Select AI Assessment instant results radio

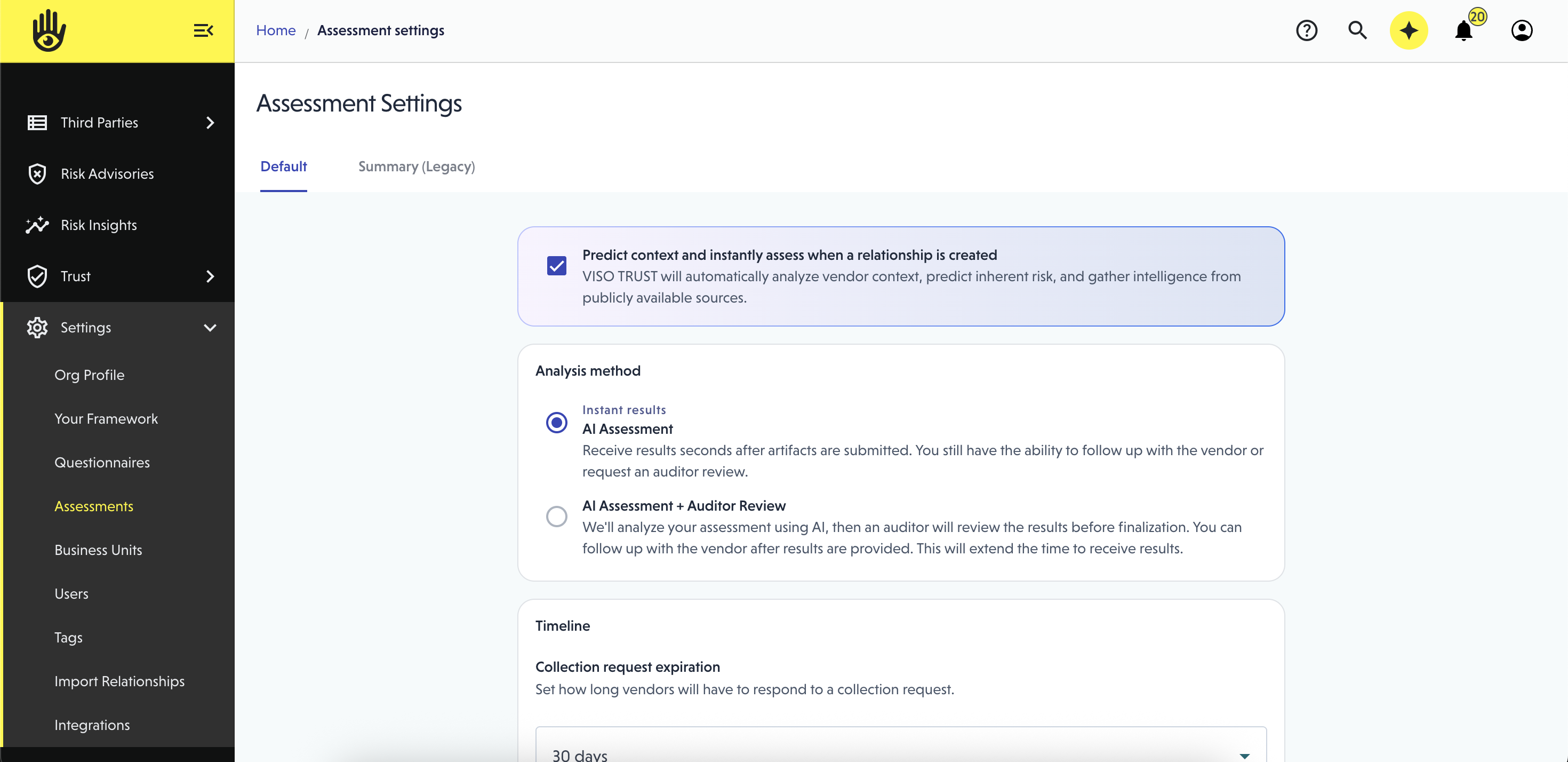click(x=556, y=422)
